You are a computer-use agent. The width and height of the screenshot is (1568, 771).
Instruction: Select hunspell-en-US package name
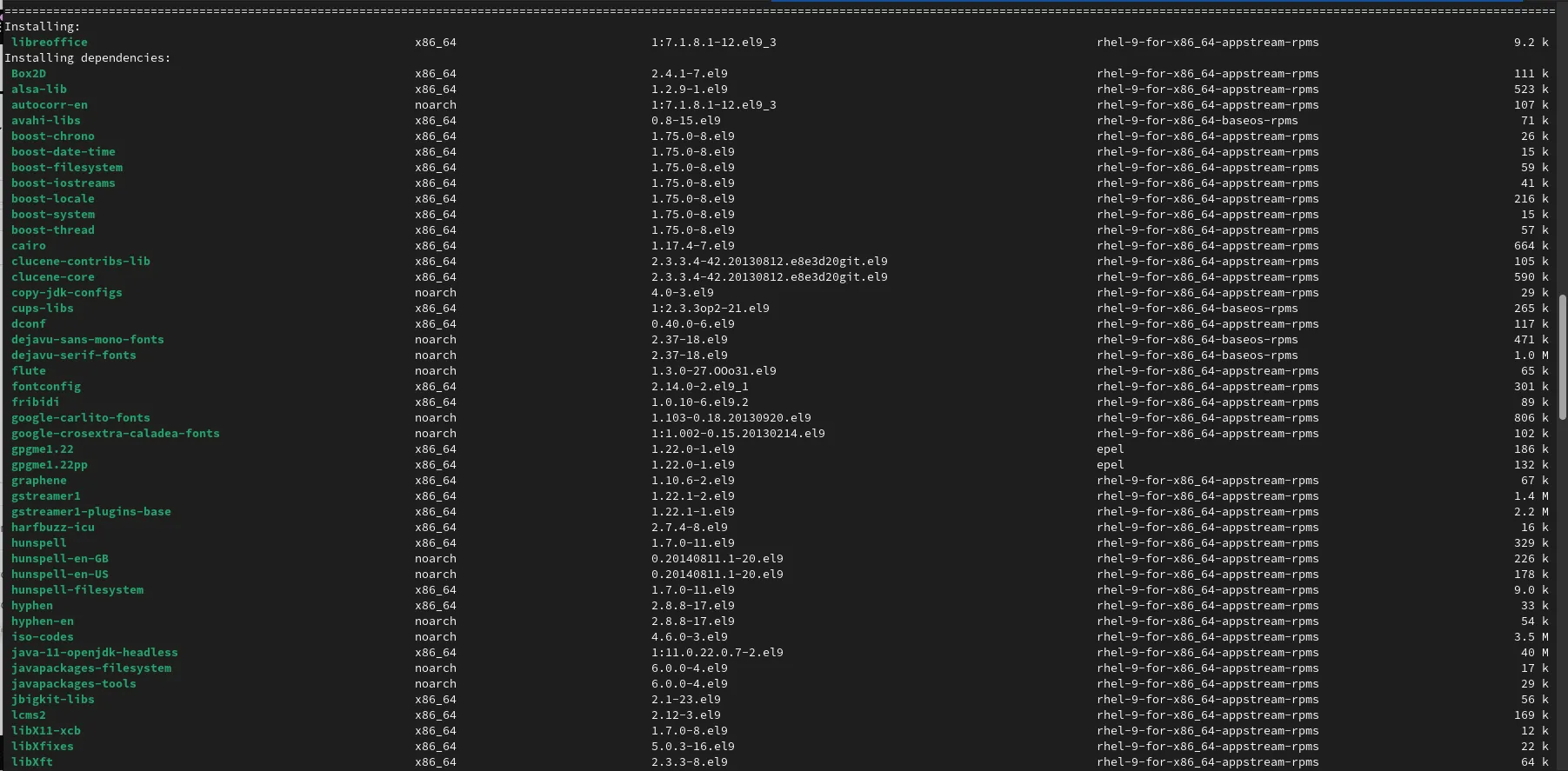point(60,574)
